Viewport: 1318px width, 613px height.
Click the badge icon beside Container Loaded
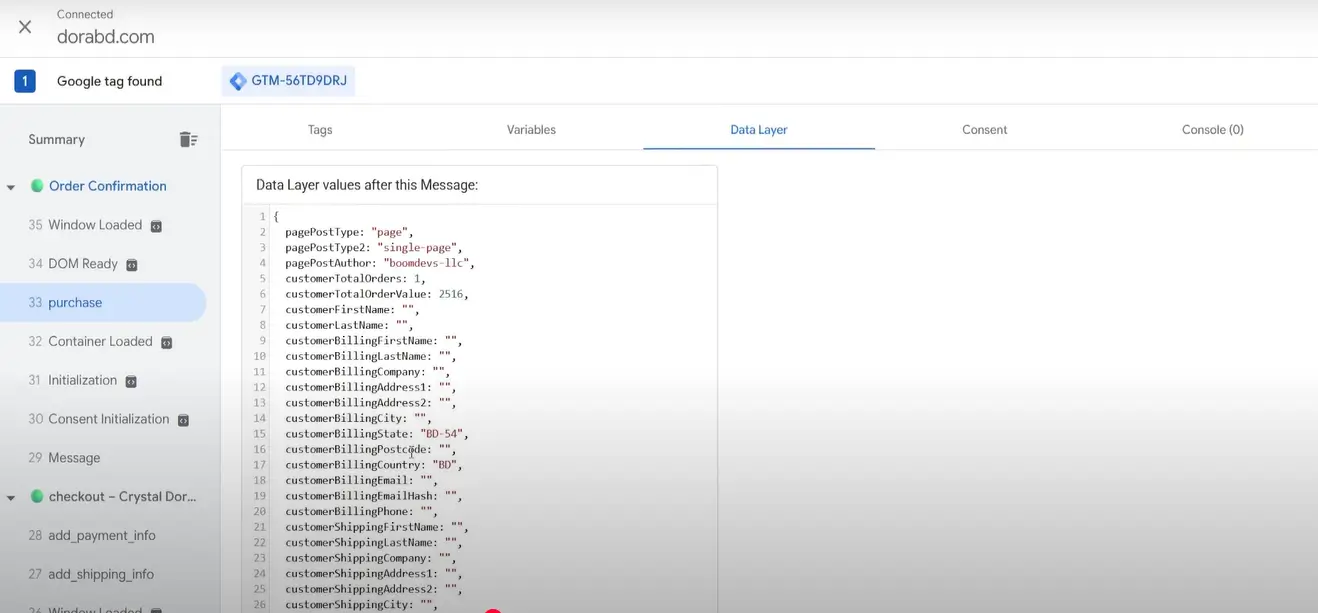point(166,343)
